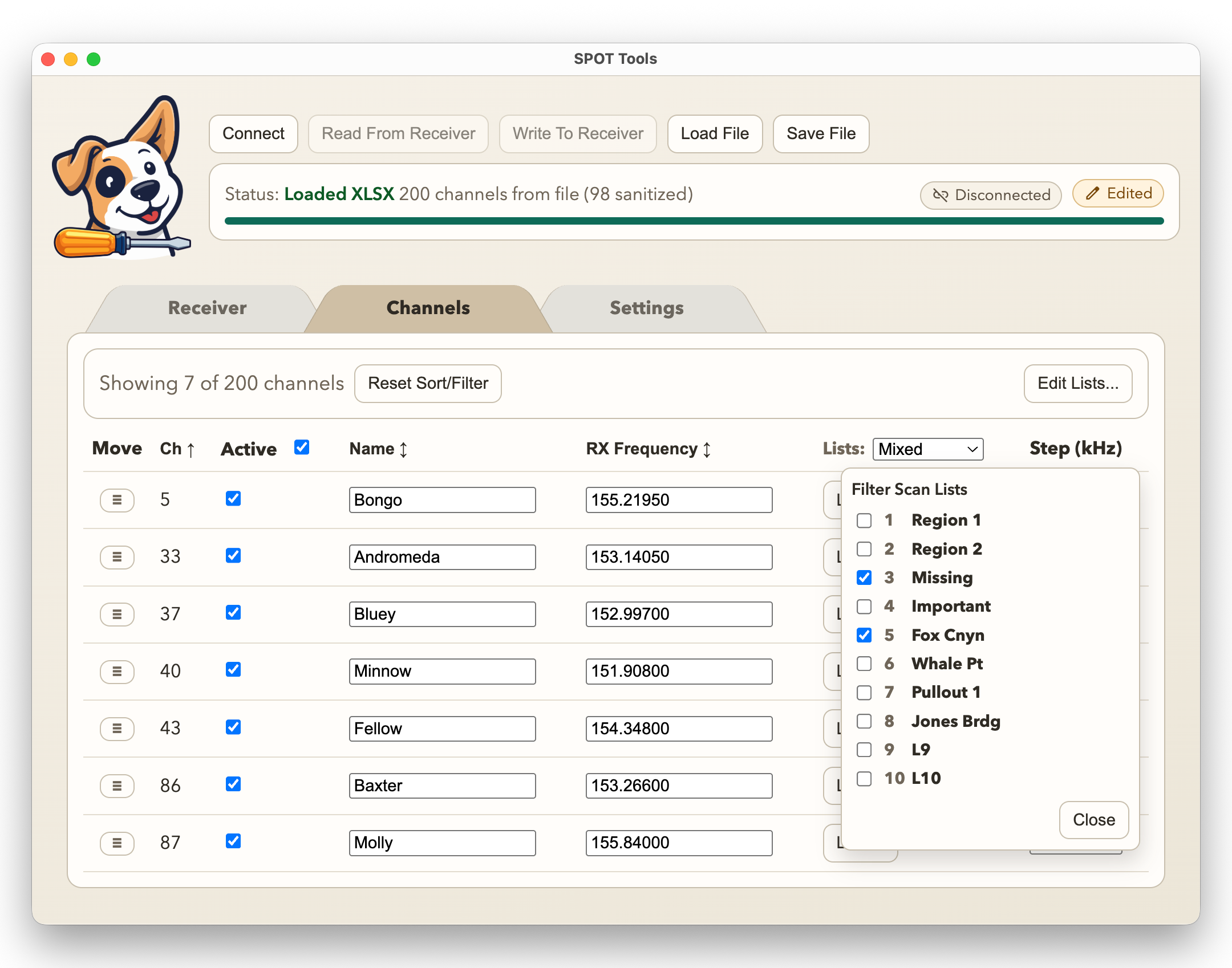
Task: Click the green loading progress bar
Action: coord(694,221)
